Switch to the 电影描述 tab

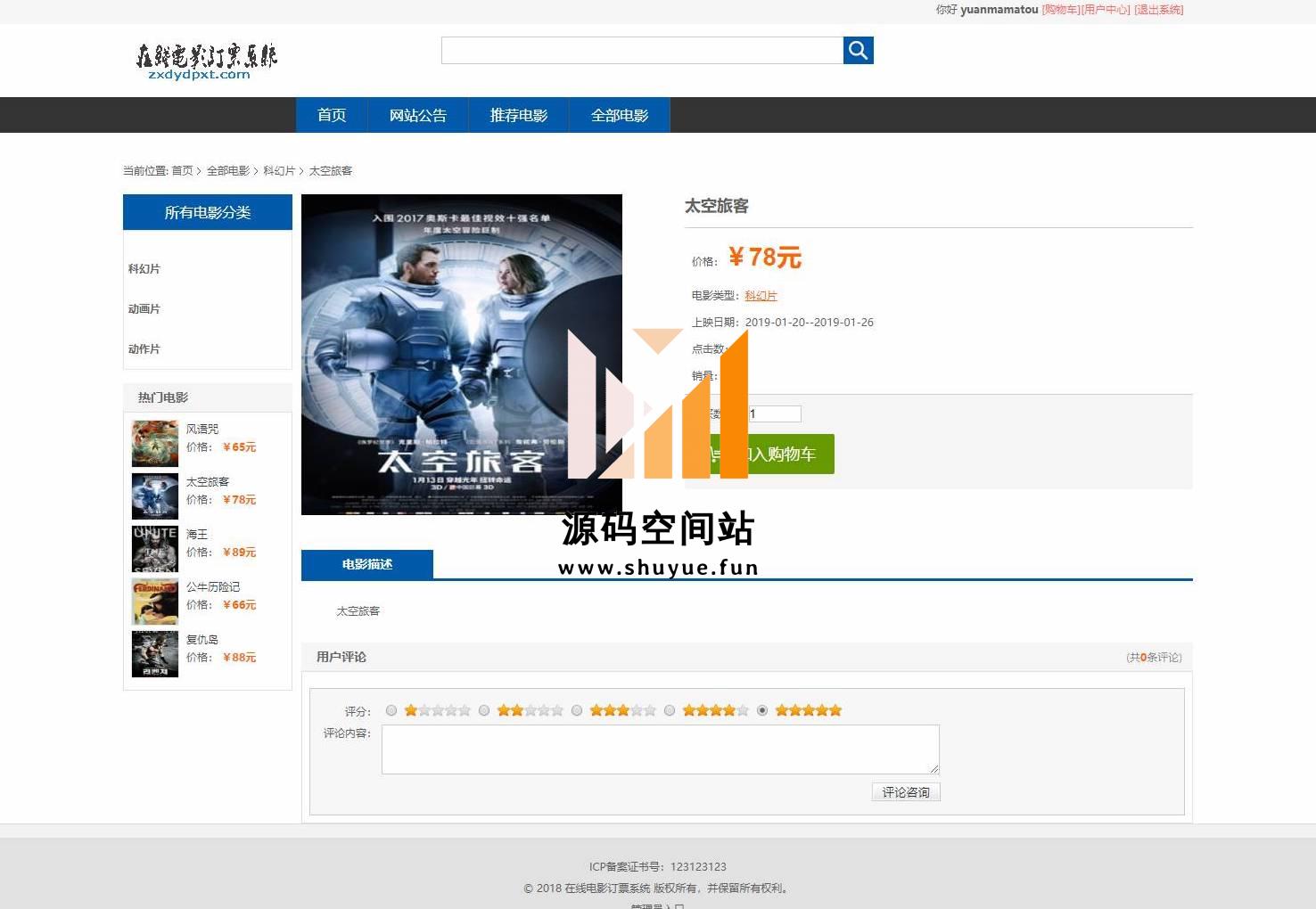pyautogui.click(x=367, y=564)
